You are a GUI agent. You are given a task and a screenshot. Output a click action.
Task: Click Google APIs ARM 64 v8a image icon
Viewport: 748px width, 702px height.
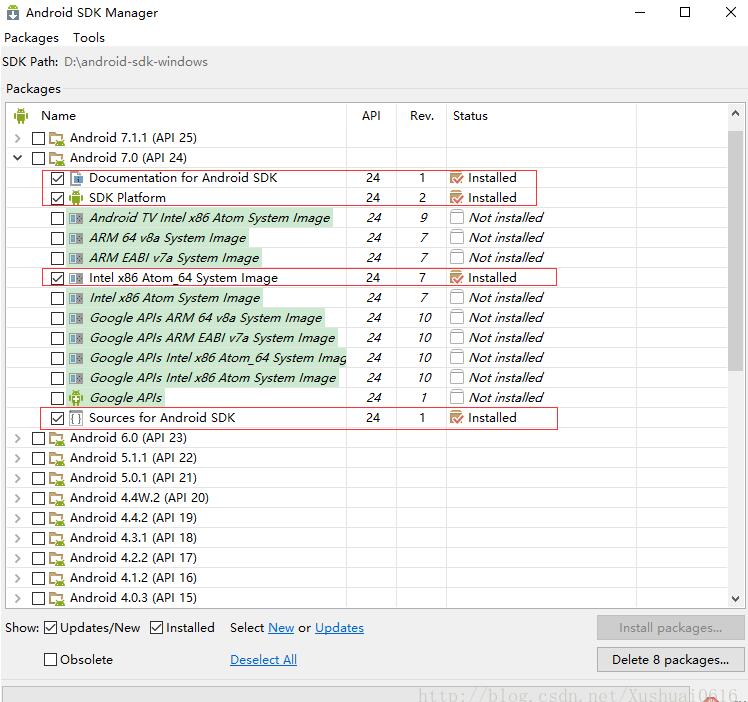tap(76, 319)
